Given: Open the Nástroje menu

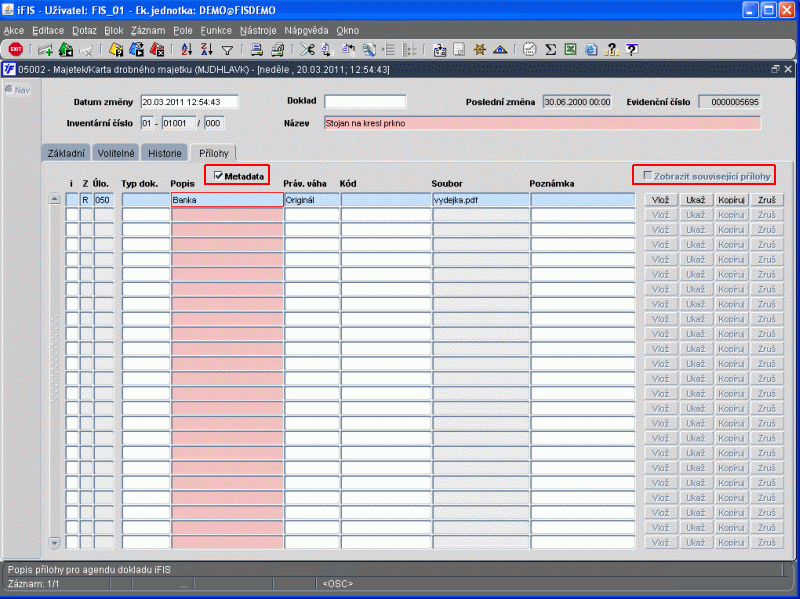Looking at the screenshot, I should click(x=258, y=31).
